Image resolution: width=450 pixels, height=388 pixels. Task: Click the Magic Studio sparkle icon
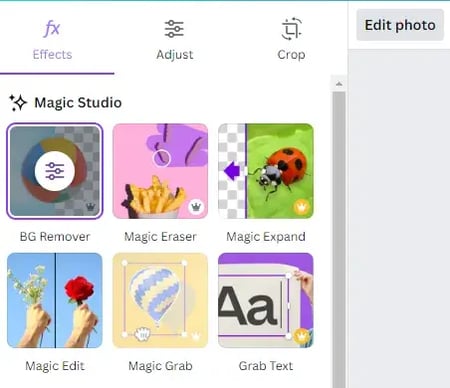[x=18, y=102]
